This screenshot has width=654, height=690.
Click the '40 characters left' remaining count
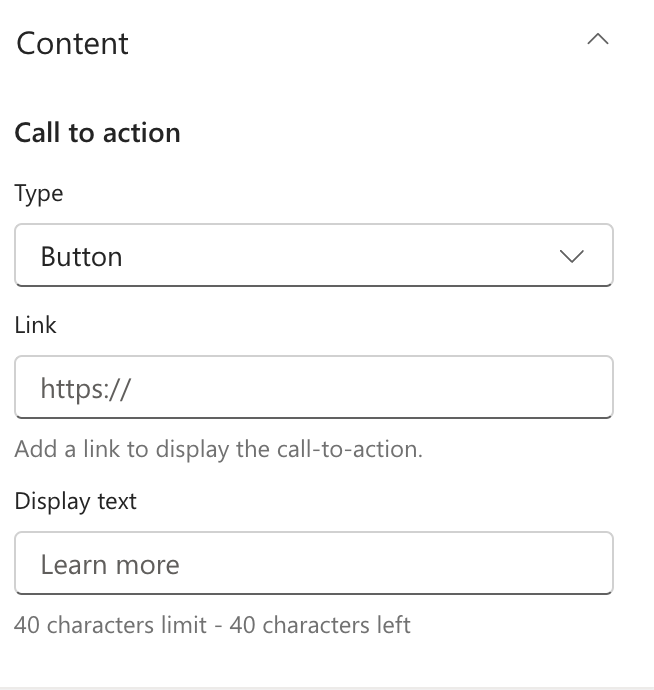(x=320, y=625)
